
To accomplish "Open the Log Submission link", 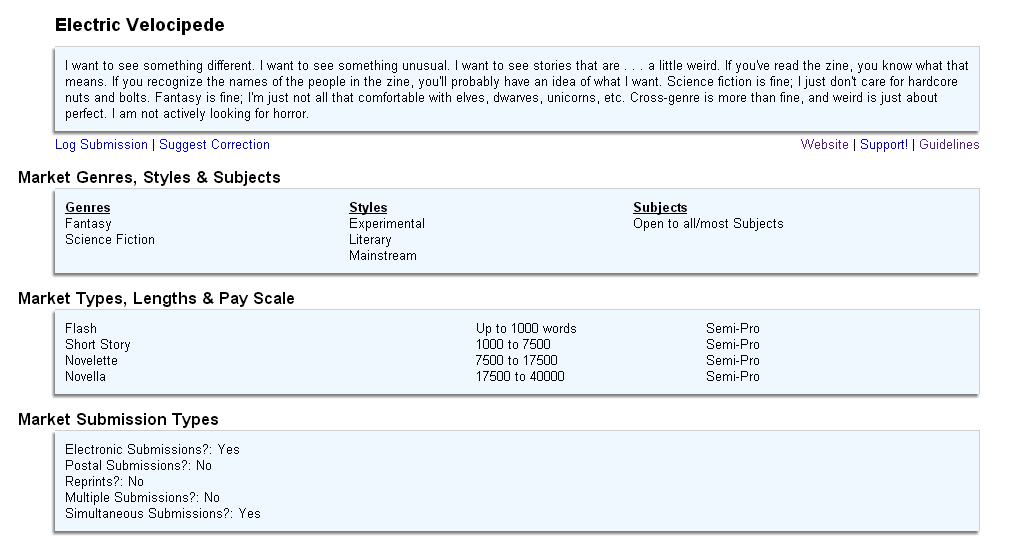I will point(101,145).
